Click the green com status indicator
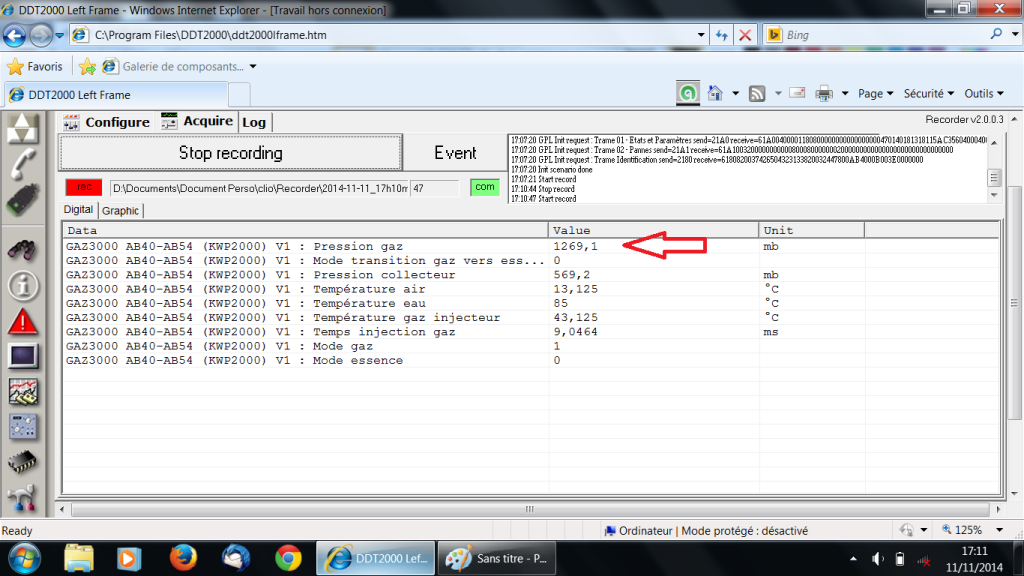This screenshot has width=1024, height=576. [x=484, y=187]
